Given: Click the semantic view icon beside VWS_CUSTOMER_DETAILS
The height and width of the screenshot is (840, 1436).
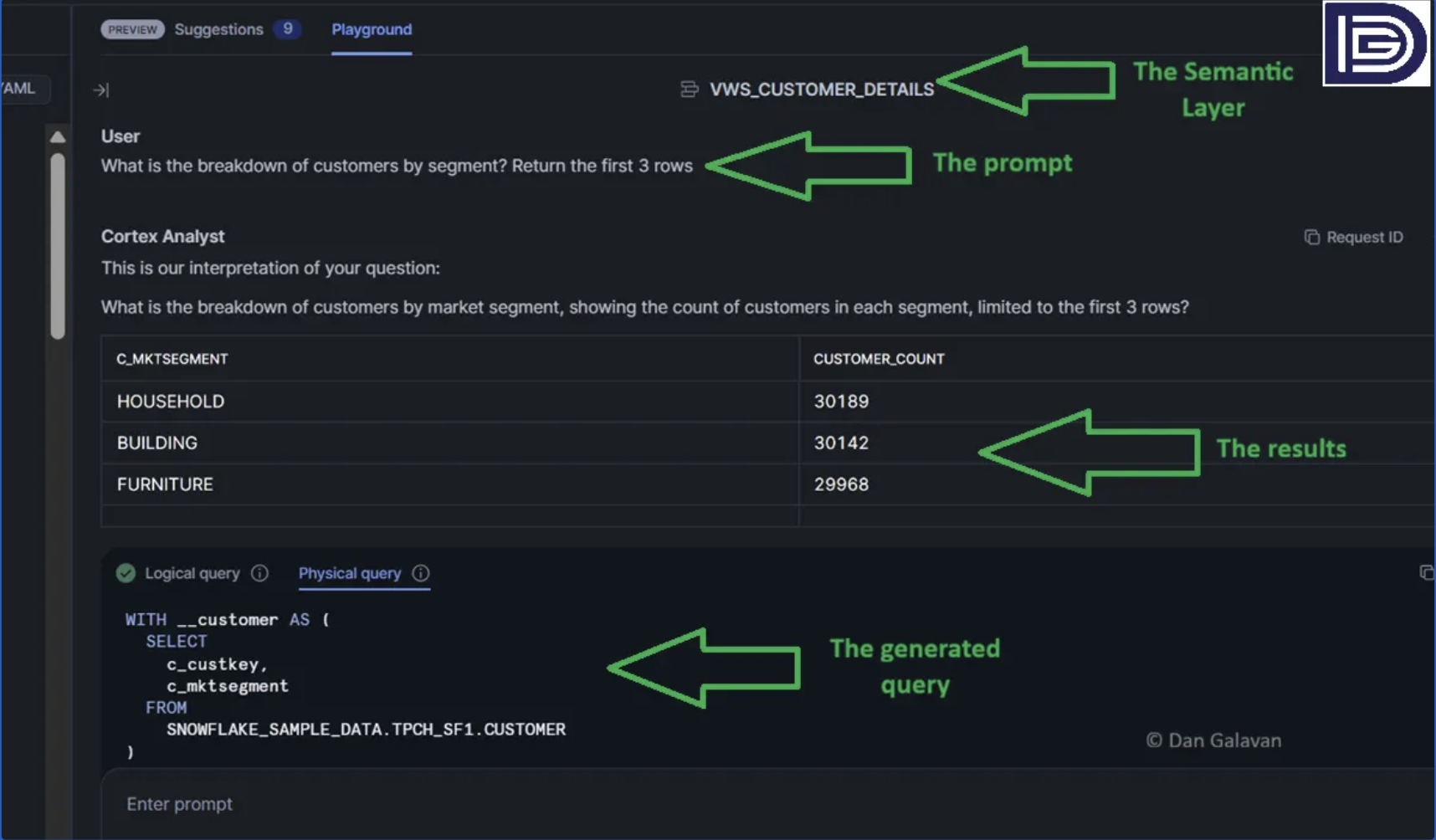Looking at the screenshot, I should 689,90.
